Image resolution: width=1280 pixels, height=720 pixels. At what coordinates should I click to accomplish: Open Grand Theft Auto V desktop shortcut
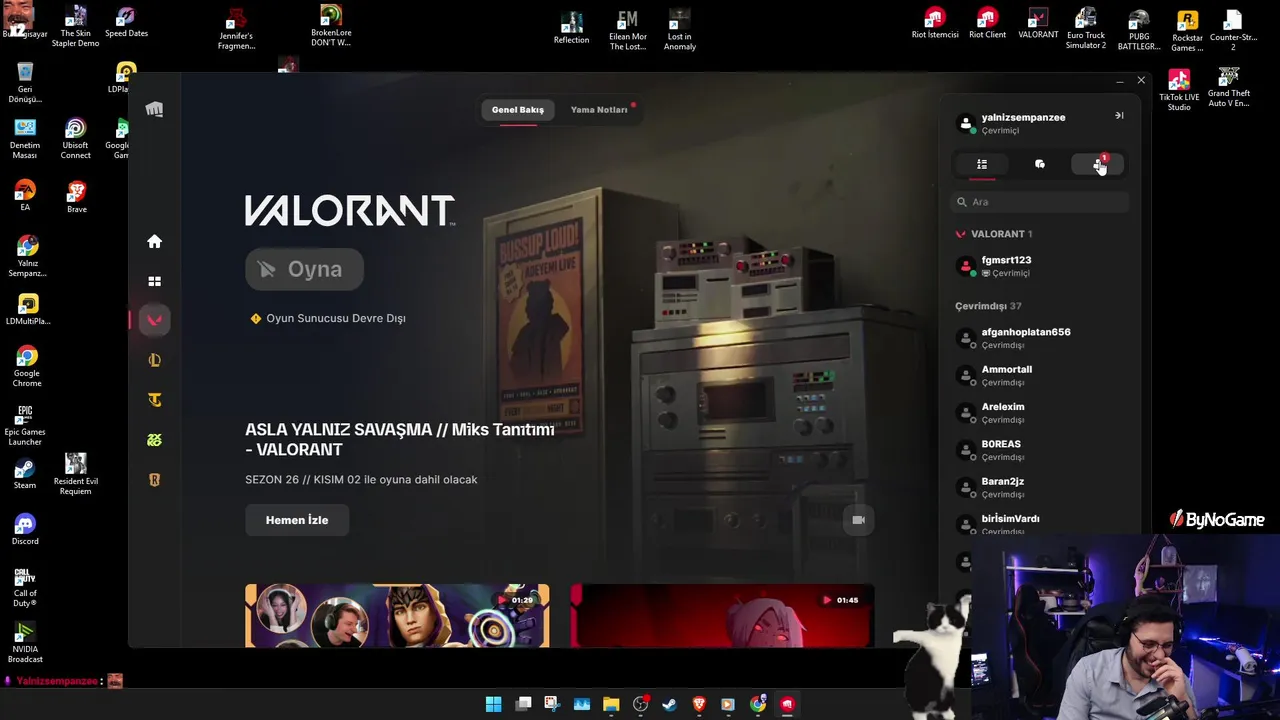tap(1228, 87)
